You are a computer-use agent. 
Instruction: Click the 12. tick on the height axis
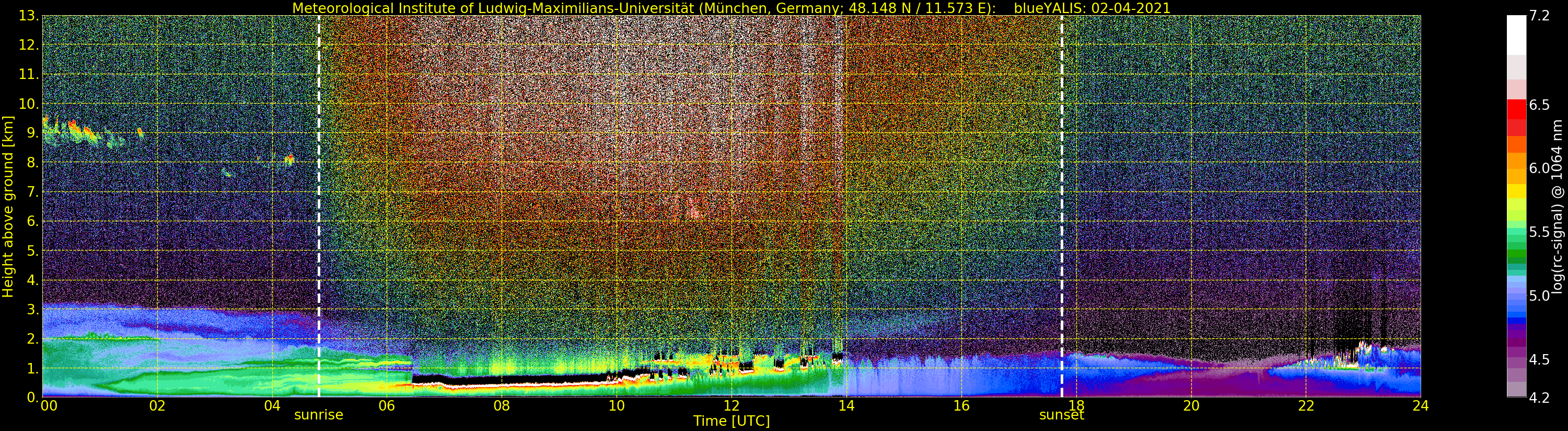point(29,45)
